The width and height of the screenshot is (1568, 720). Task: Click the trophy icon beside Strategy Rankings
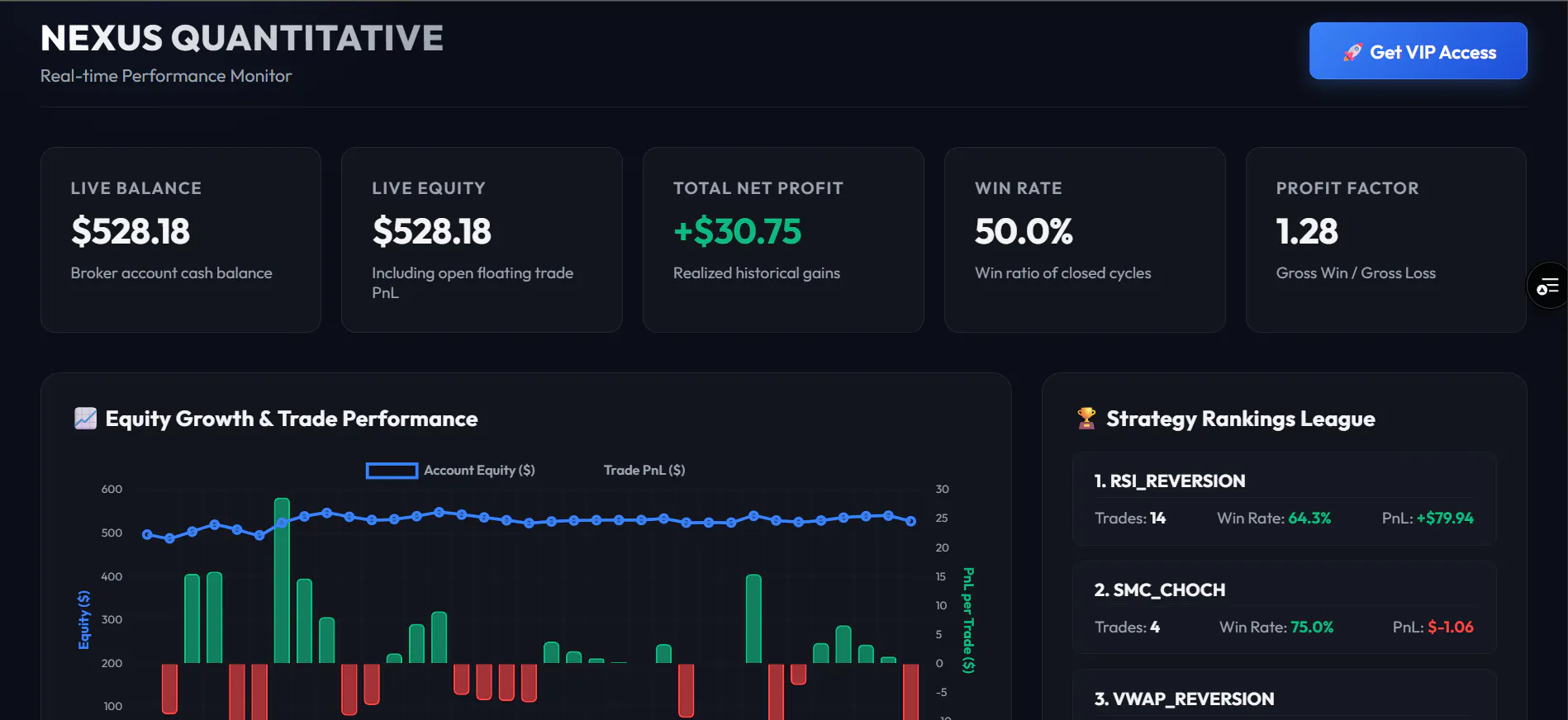(x=1086, y=419)
